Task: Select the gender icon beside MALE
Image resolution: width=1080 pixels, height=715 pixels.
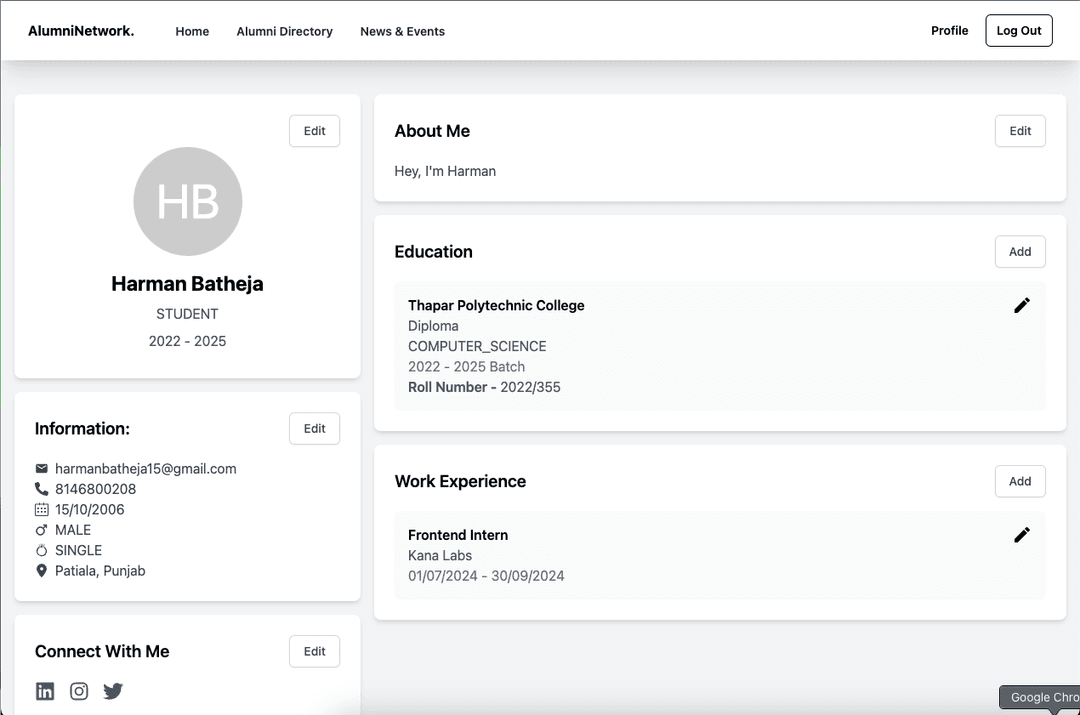Action: tap(41, 530)
